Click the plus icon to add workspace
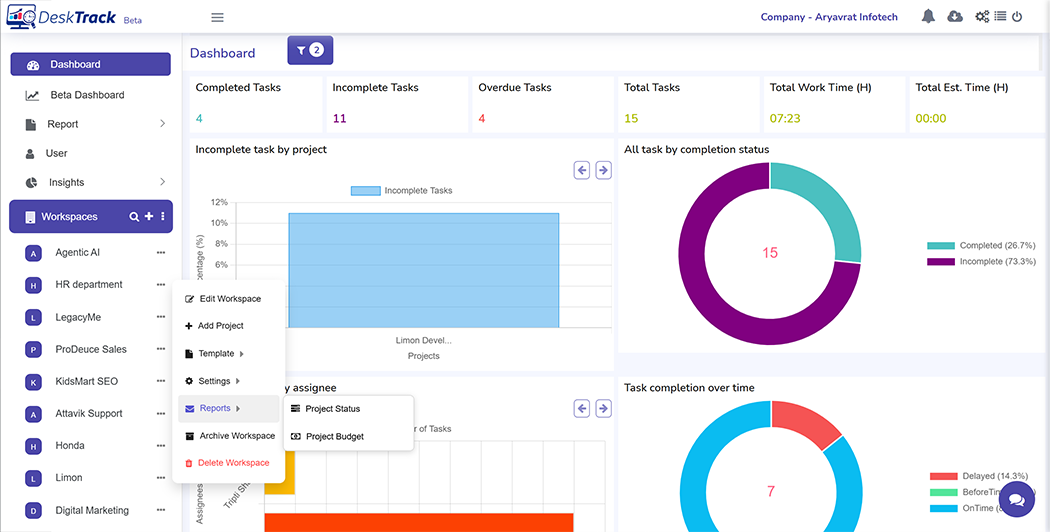1050x532 pixels. click(x=149, y=217)
